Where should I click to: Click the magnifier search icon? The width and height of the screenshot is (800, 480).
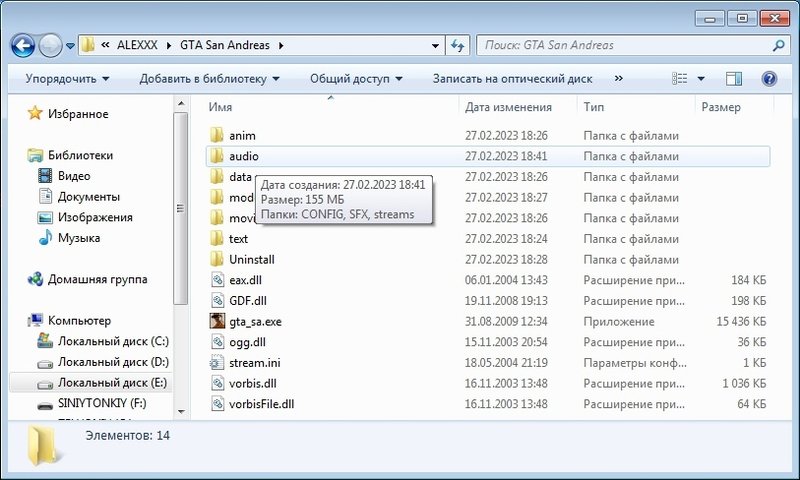click(x=779, y=45)
